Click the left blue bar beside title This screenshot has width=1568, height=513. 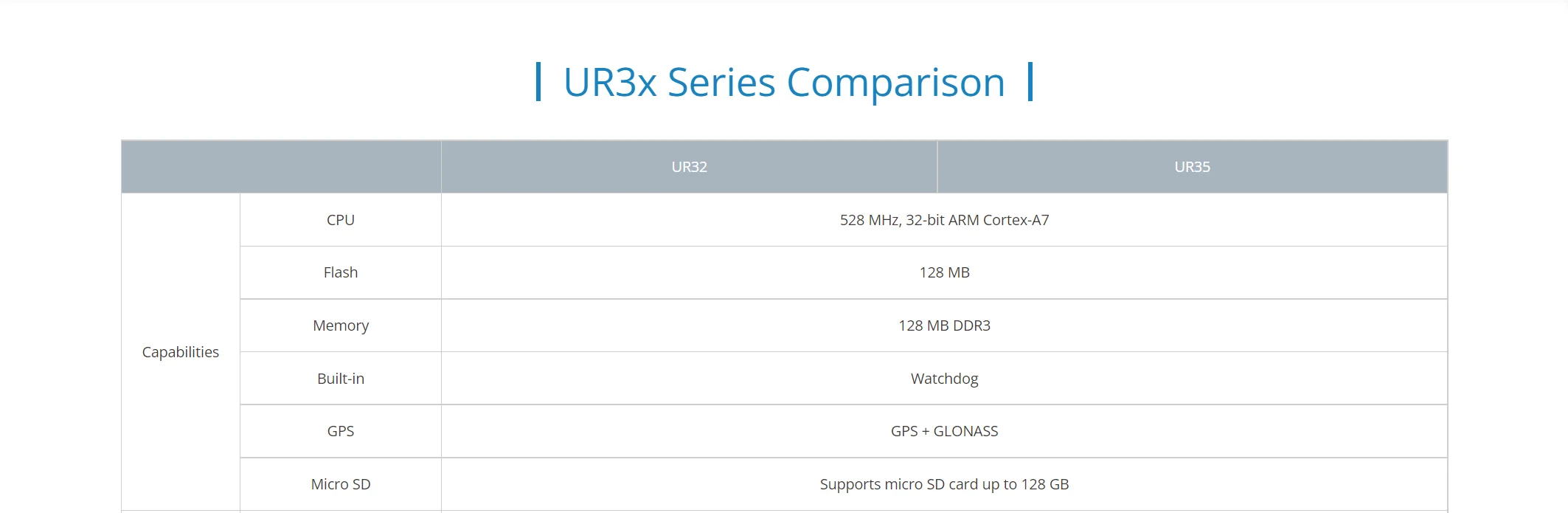coord(538,82)
